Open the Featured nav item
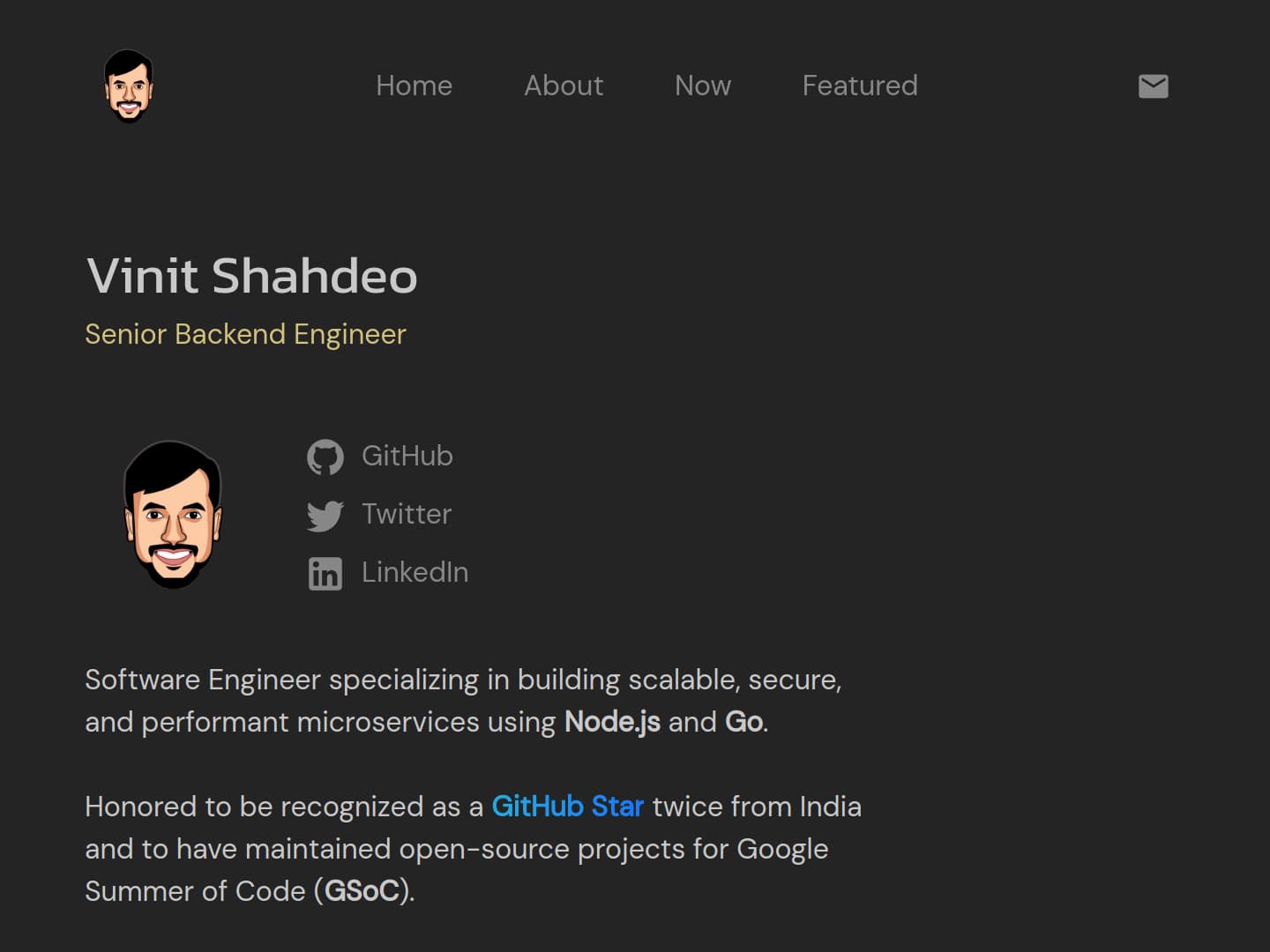 point(860,86)
